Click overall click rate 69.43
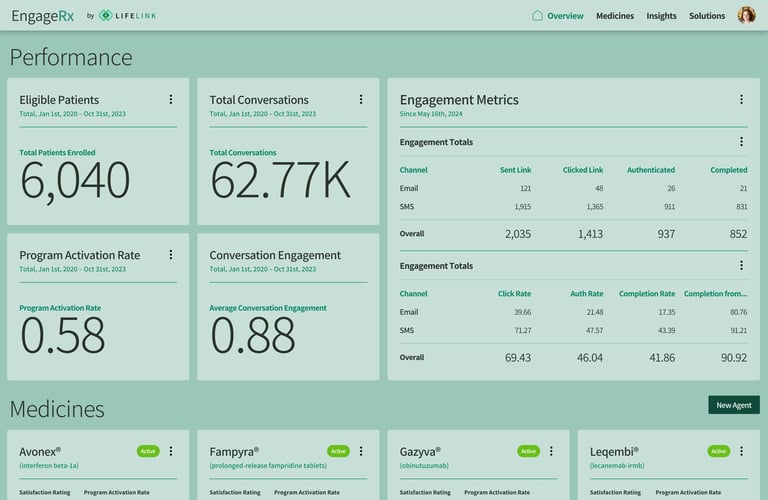Viewport: 768px width, 500px height. click(518, 358)
